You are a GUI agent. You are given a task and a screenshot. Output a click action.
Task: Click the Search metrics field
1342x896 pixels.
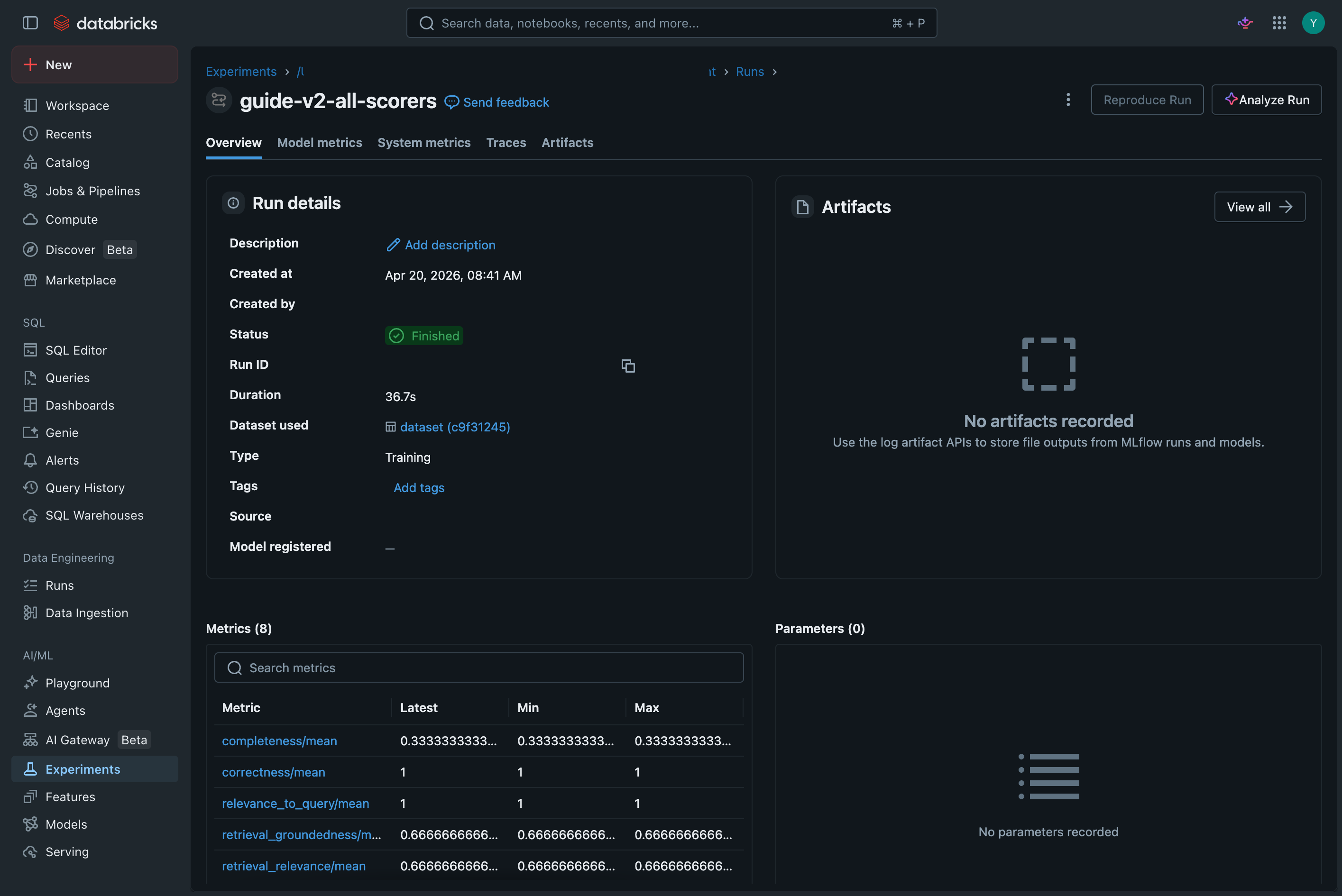pos(479,667)
